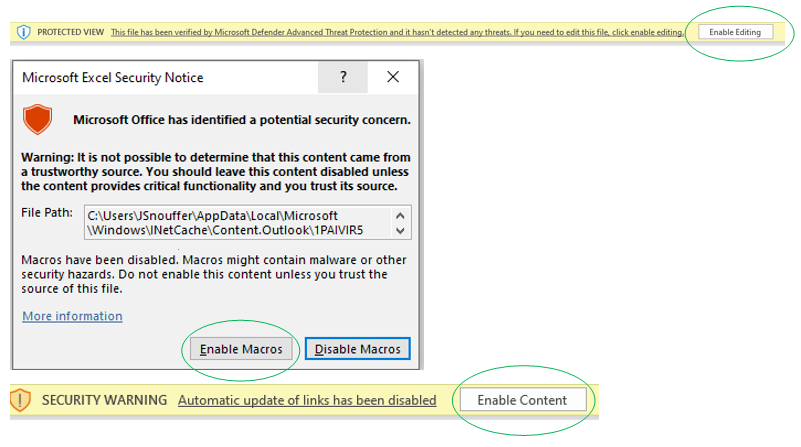The image size is (801, 447).
Task: Click the orange shield icon in the dialog
Action: coord(37,120)
